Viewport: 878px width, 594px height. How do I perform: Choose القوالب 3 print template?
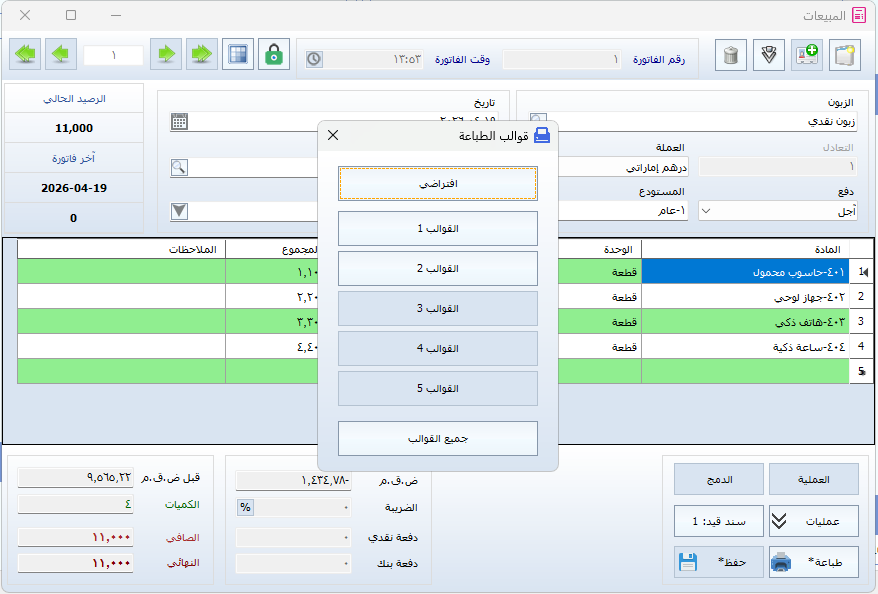point(438,308)
